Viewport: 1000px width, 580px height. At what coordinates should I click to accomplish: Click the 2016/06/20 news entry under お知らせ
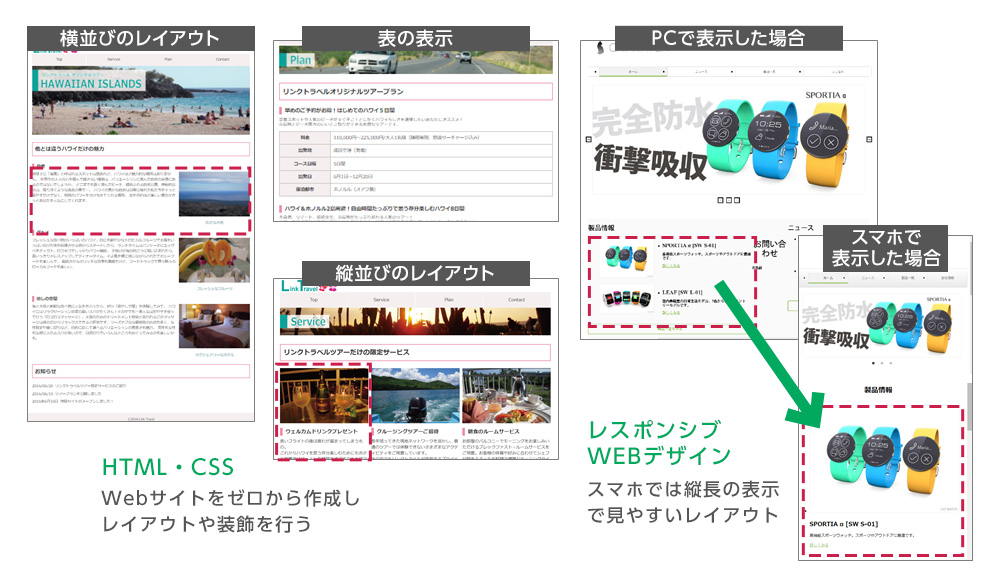click(x=79, y=386)
